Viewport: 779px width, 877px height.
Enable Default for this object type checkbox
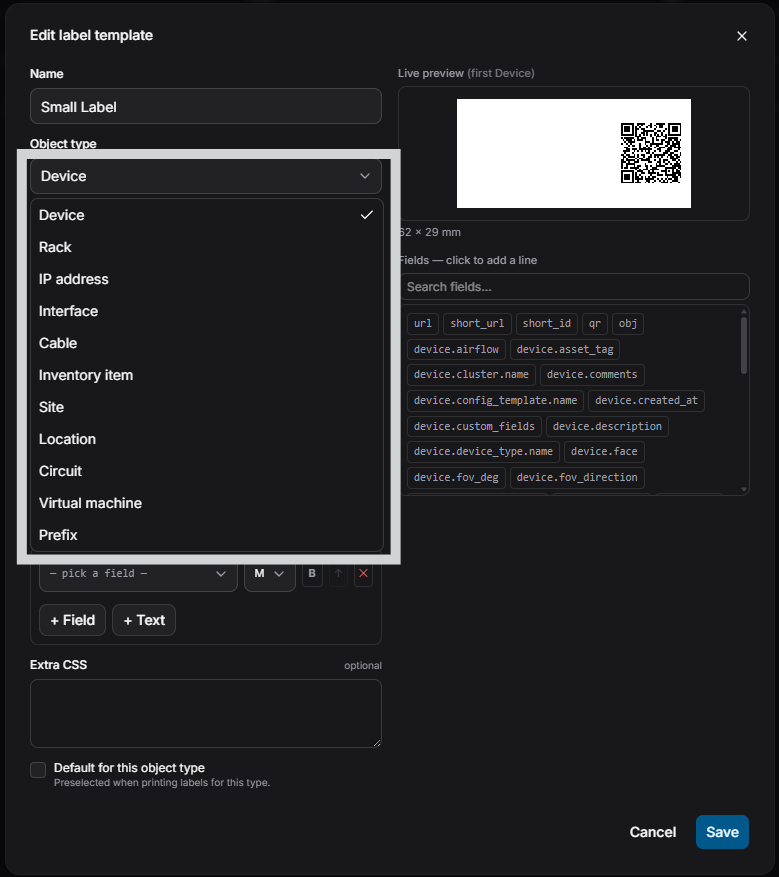tap(38, 770)
